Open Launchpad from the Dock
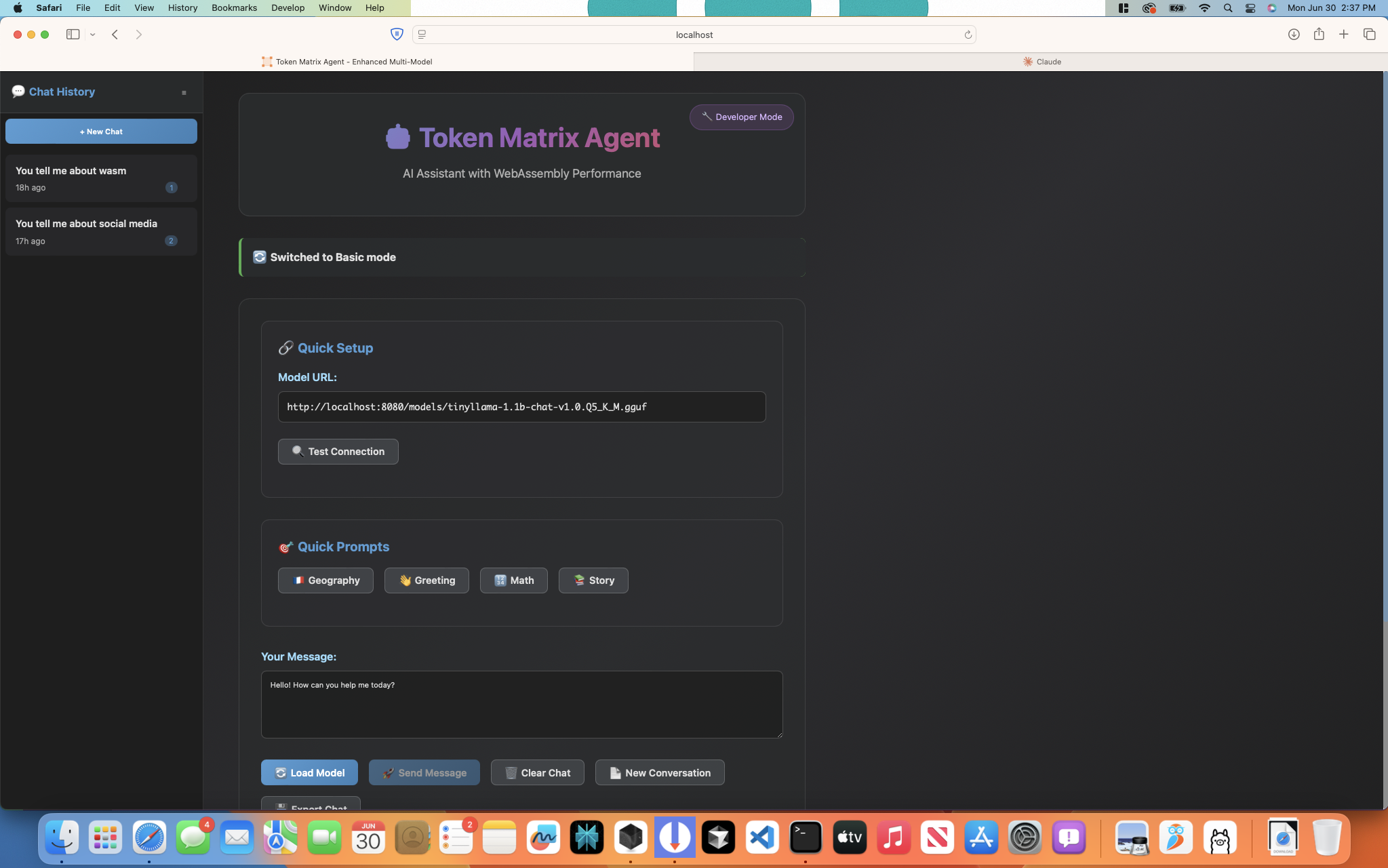The height and width of the screenshot is (868, 1388). 105,838
